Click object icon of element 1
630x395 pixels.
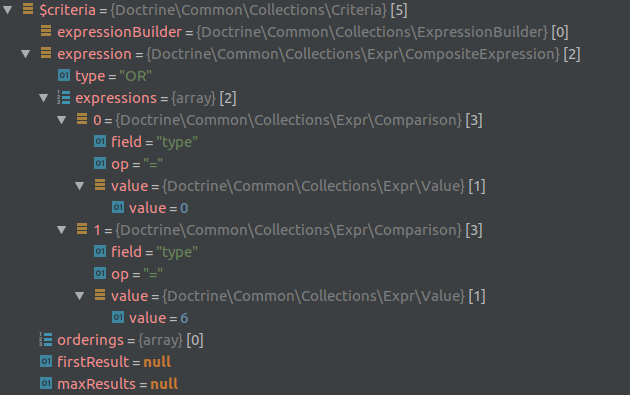point(82,229)
